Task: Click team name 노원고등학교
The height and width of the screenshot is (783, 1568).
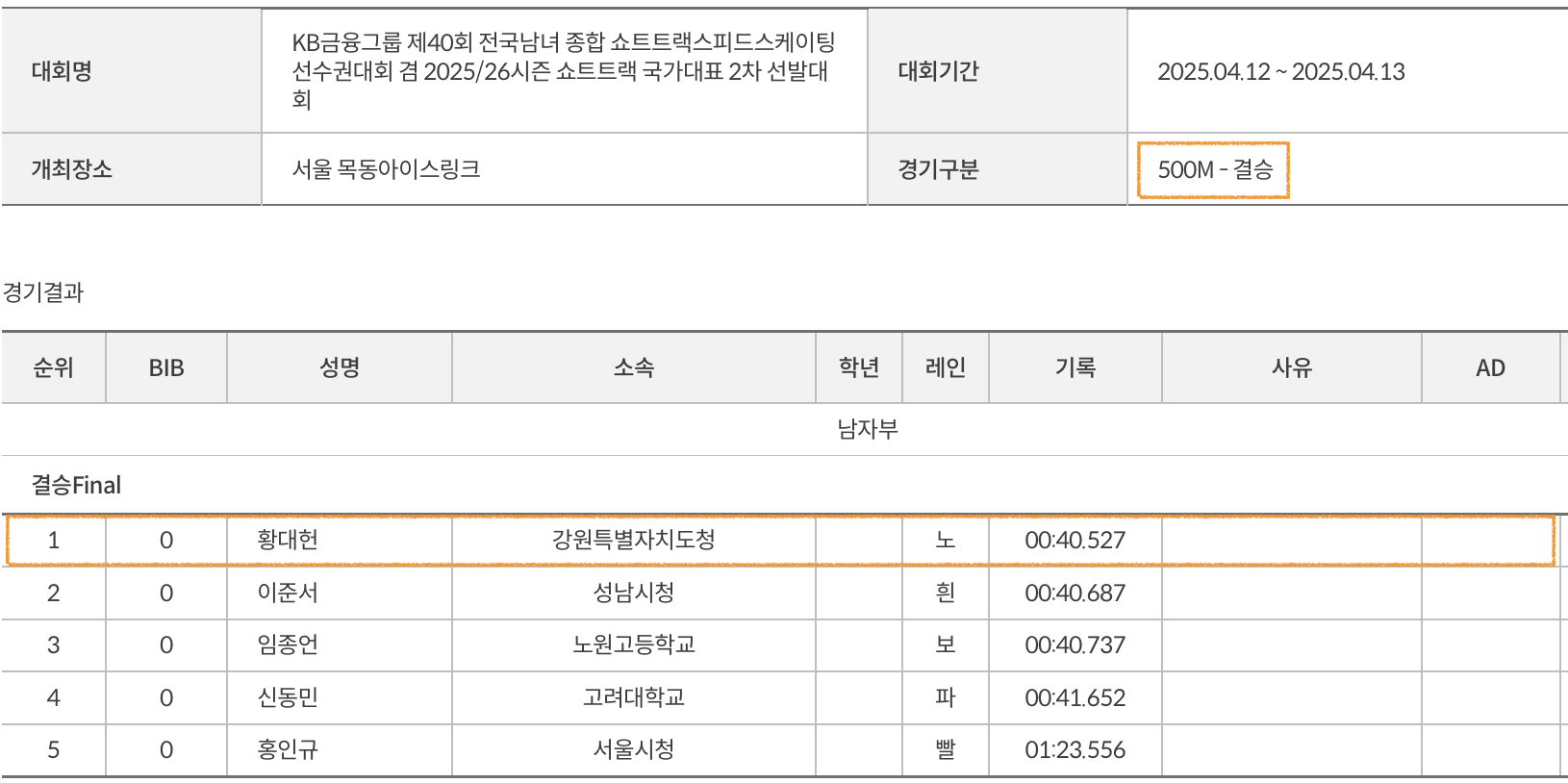Action: point(633,645)
